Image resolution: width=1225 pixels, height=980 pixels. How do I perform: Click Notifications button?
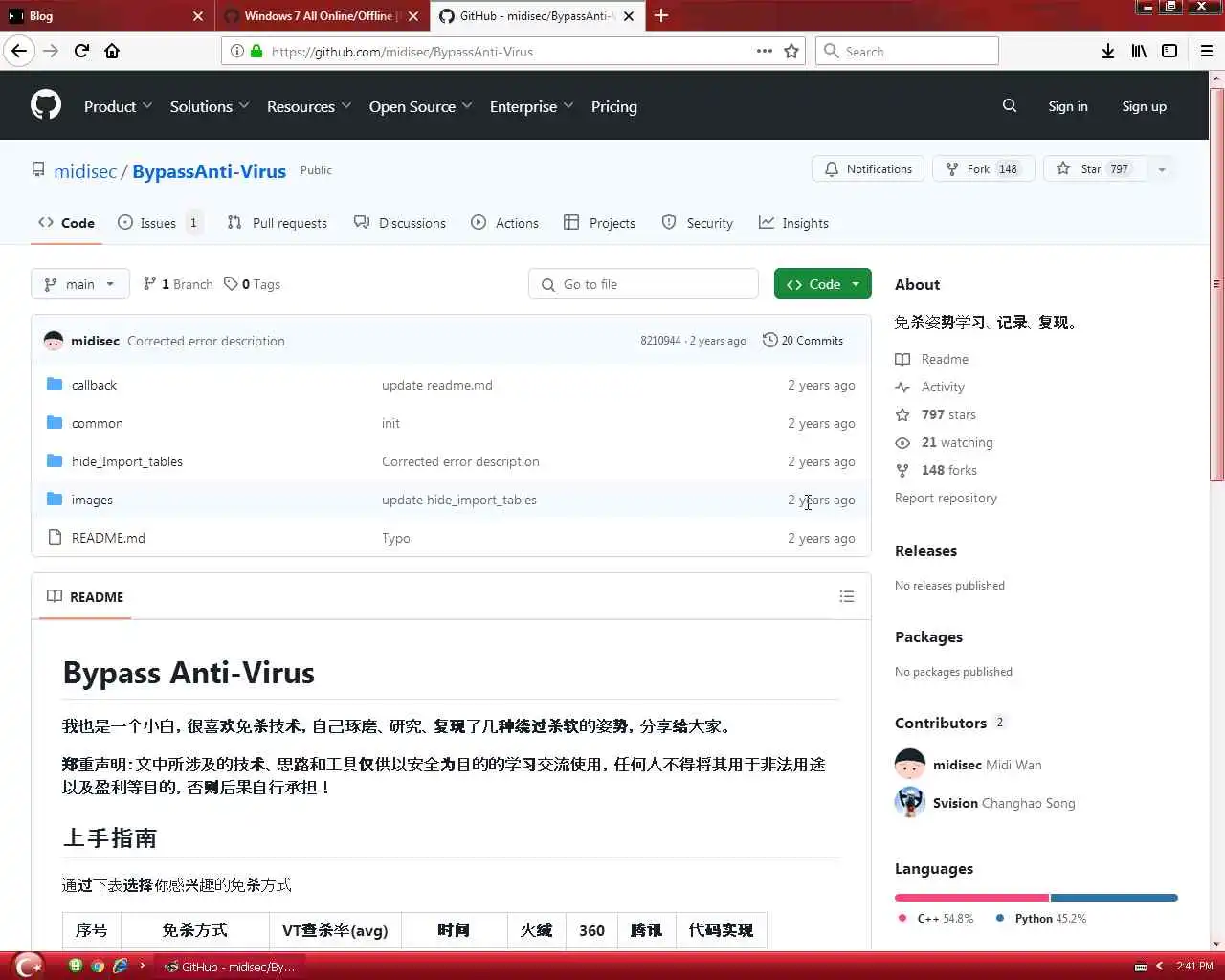click(x=868, y=169)
